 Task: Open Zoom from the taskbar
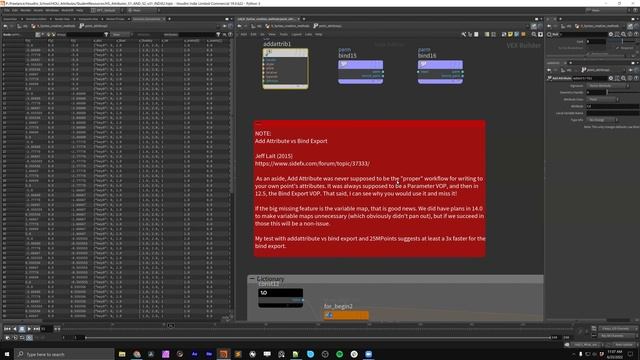tap(368, 354)
